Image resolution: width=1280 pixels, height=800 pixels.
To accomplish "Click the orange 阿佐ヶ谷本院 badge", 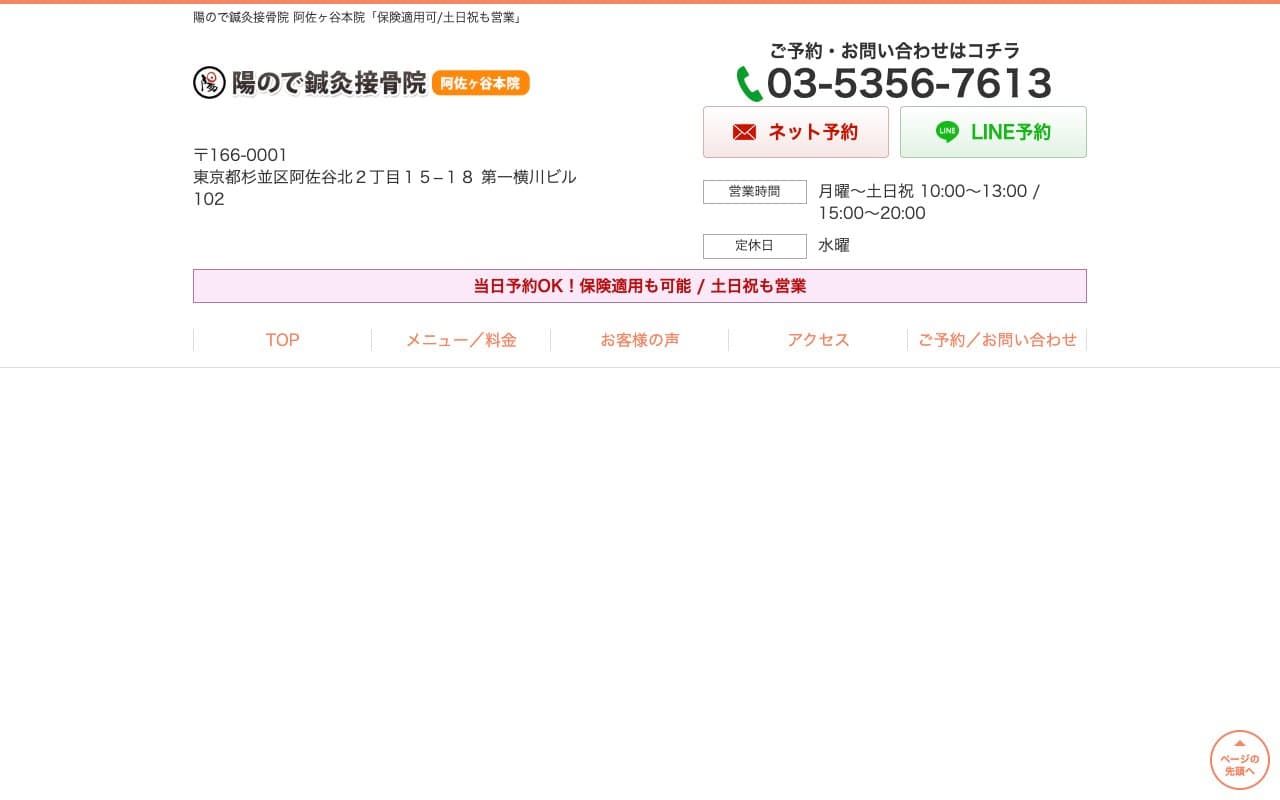I will point(481,83).
